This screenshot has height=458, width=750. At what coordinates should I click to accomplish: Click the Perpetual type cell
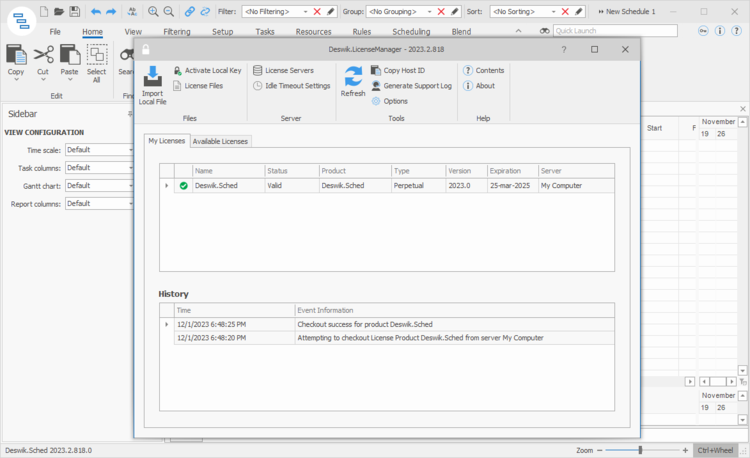[418, 185]
